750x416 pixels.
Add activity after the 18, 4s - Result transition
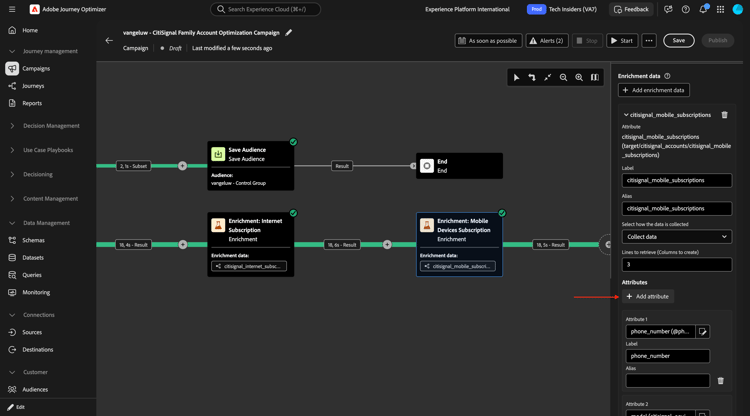tap(182, 244)
